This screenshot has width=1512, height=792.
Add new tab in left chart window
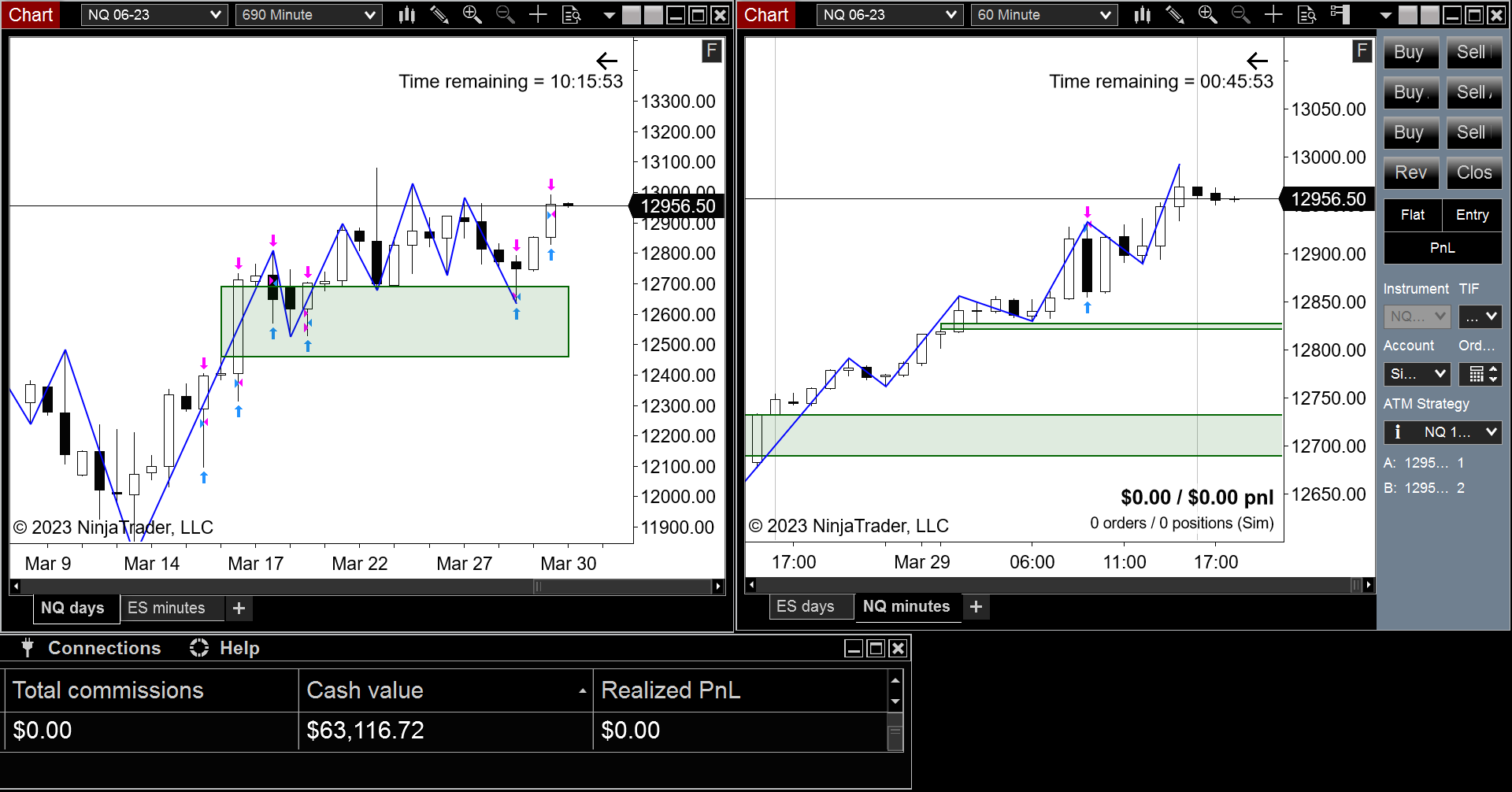pos(239,608)
